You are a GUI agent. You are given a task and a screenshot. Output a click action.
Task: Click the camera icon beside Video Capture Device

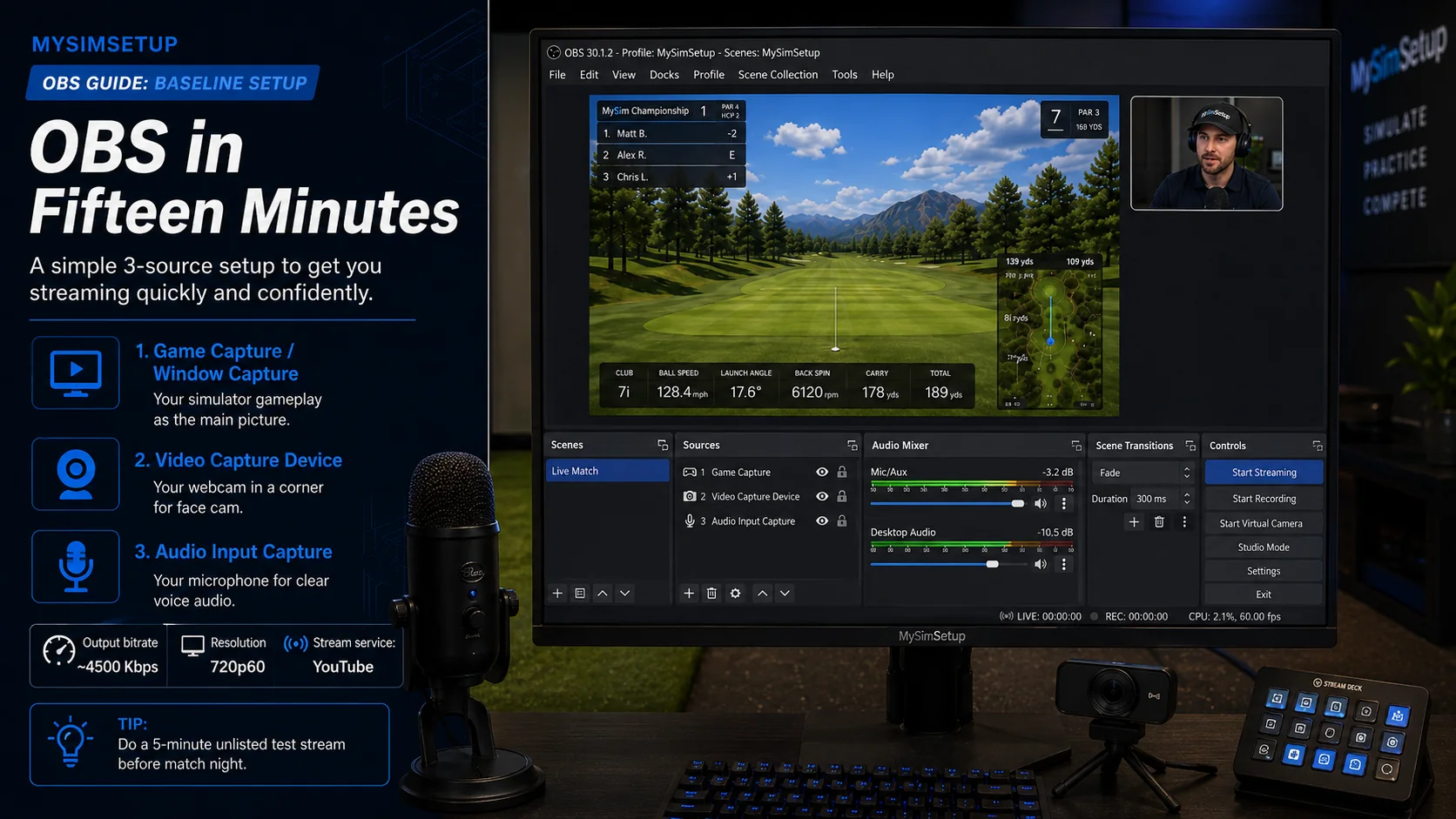coord(690,496)
